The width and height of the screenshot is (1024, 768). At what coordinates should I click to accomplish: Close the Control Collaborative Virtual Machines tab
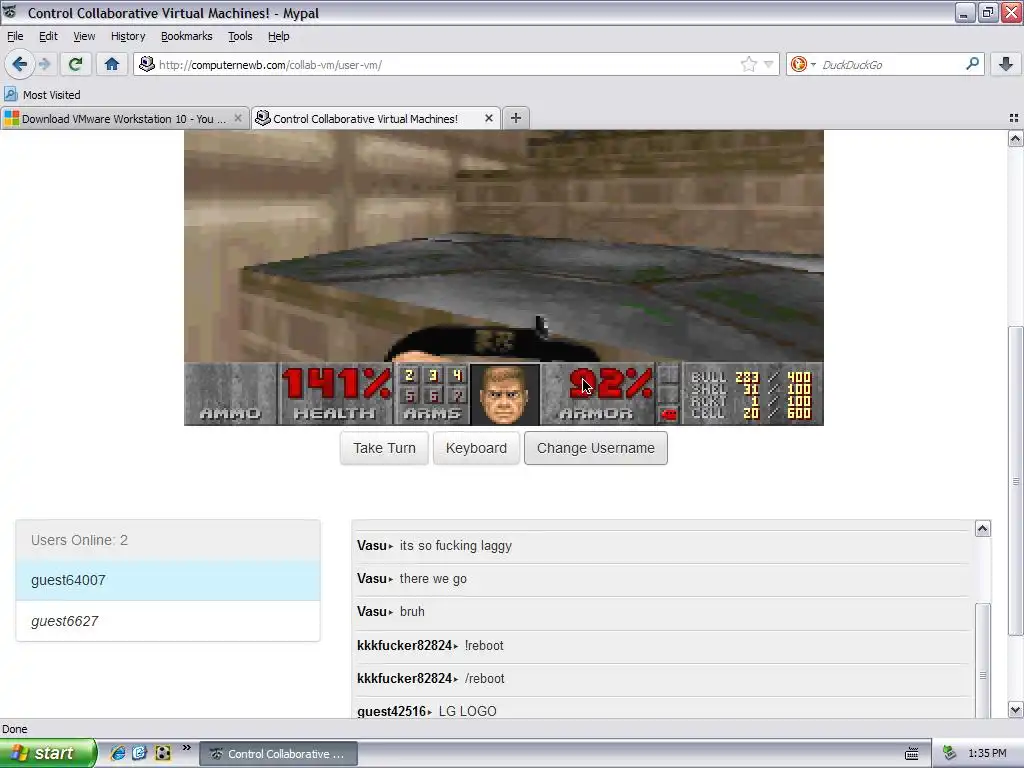tap(488, 118)
